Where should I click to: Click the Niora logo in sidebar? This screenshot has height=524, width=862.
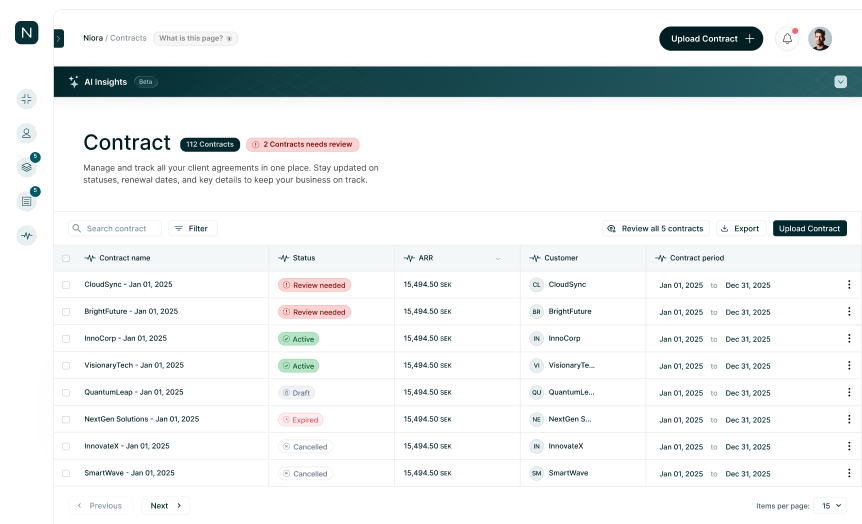point(27,32)
